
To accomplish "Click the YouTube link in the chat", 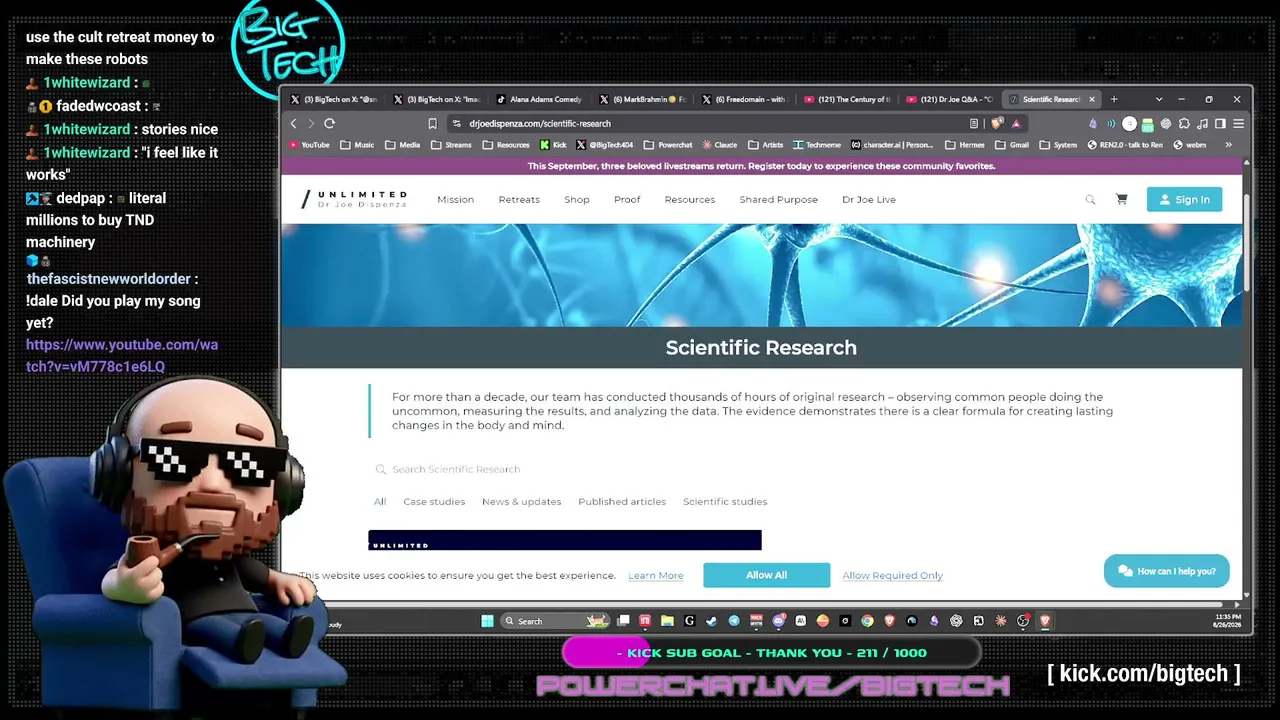I will (122, 355).
